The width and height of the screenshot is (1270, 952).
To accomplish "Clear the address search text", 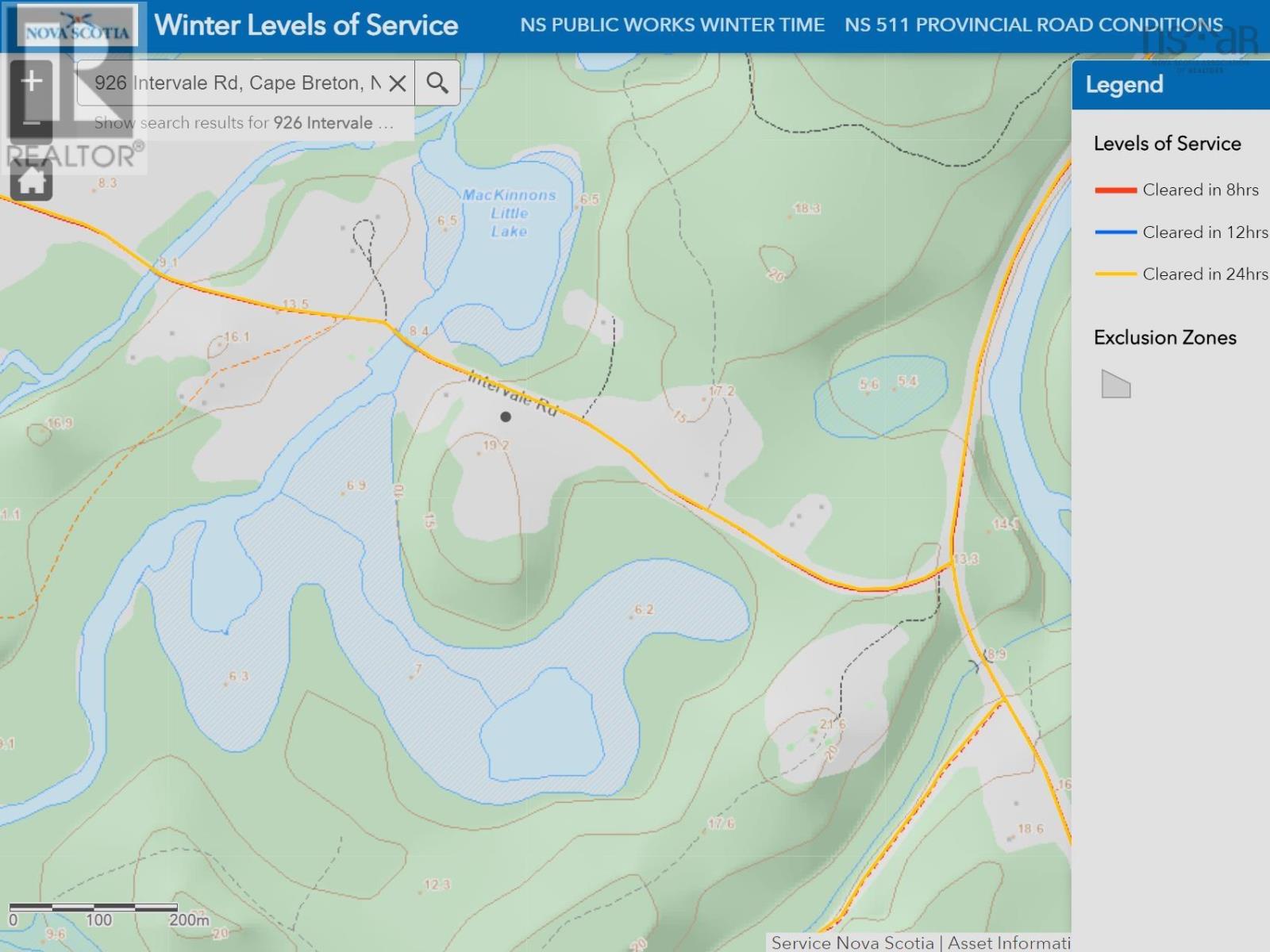I will [398, 83].
